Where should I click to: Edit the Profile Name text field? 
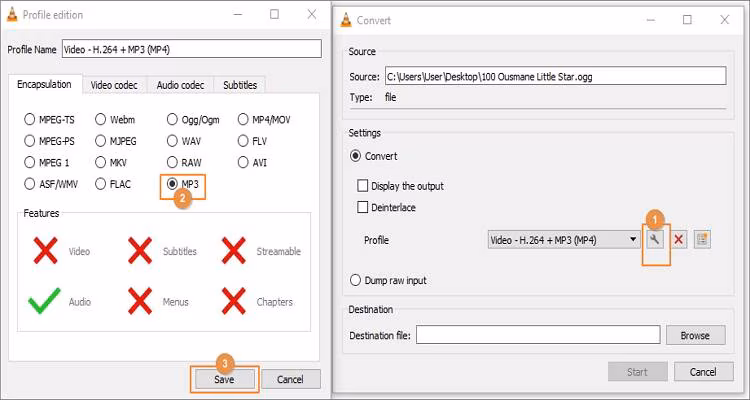[192, 49]
